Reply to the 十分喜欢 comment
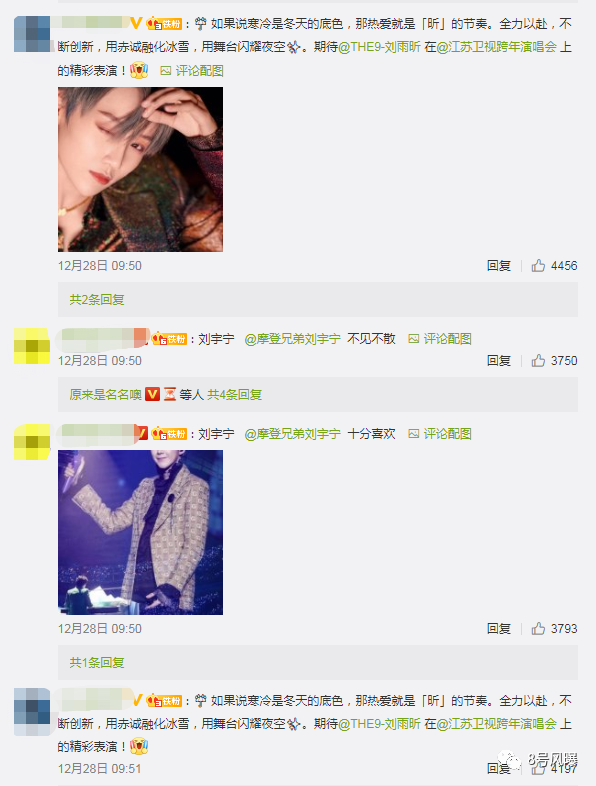This screenshot has width=596, height=786. coord(499,629)
